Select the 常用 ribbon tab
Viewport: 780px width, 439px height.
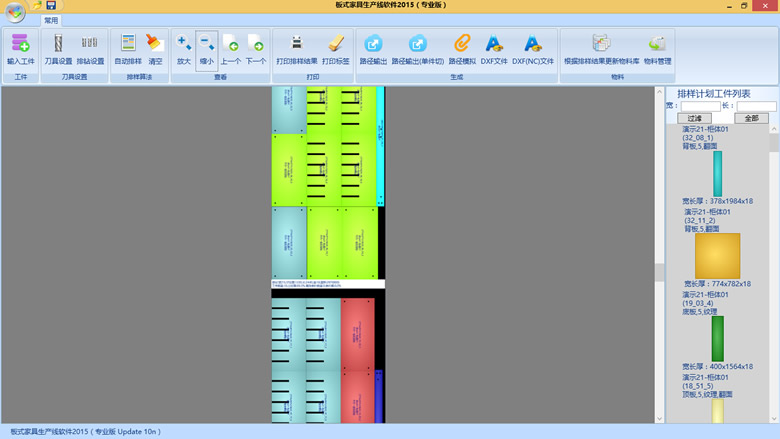point(51,19)
